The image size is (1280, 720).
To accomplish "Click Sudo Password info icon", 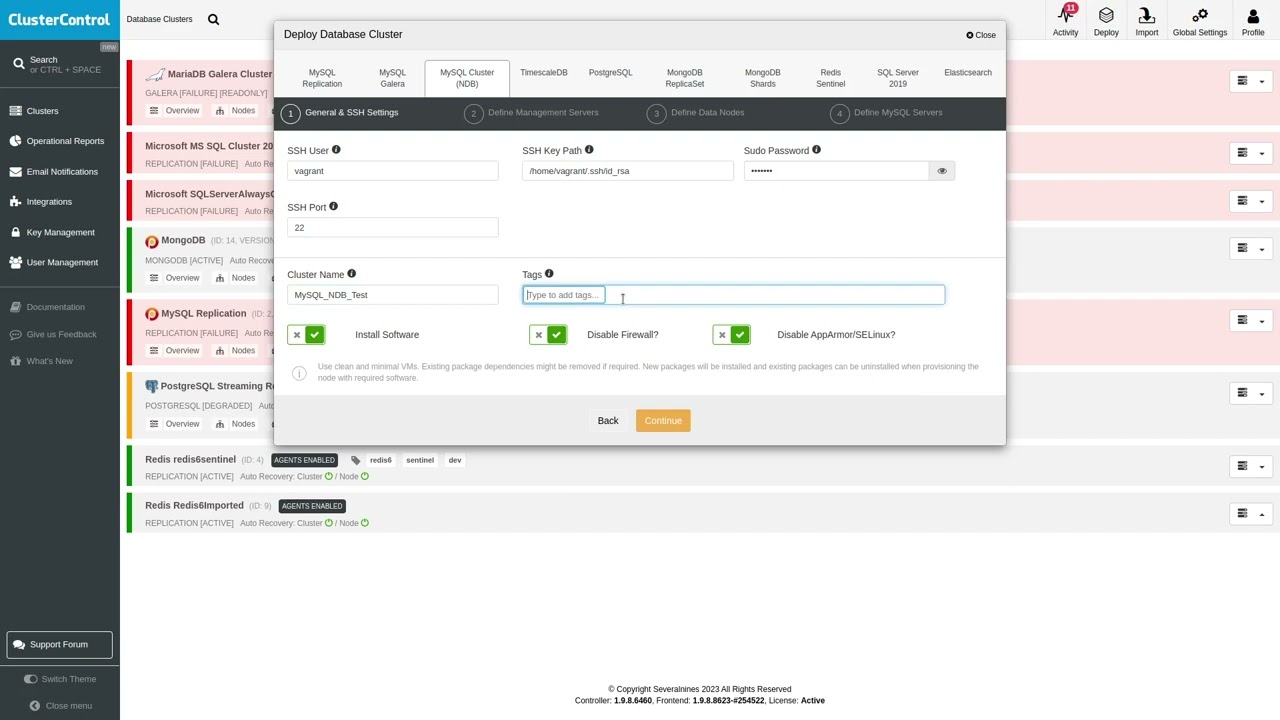I will 816,150.
